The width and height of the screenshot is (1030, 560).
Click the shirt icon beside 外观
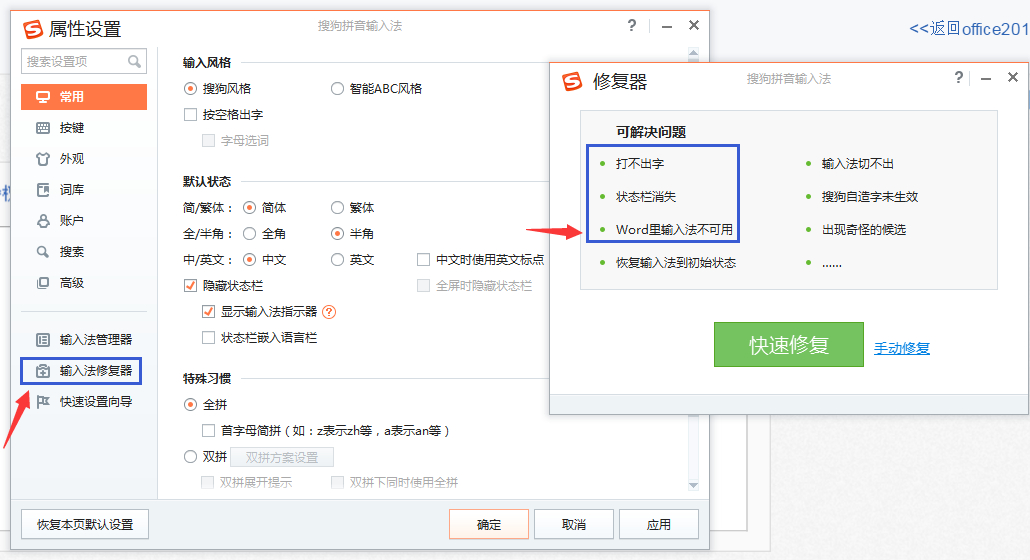click(x=43, y=159)
